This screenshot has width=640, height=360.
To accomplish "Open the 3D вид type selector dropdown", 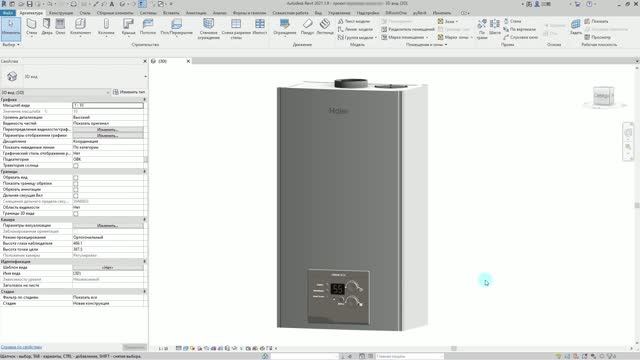I will (145, 76).
